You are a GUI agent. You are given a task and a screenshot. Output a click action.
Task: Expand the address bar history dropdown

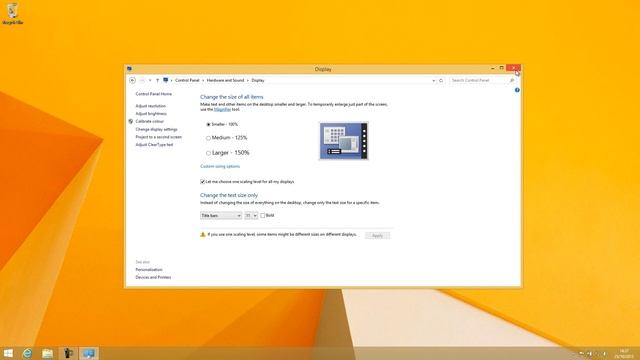433,80
